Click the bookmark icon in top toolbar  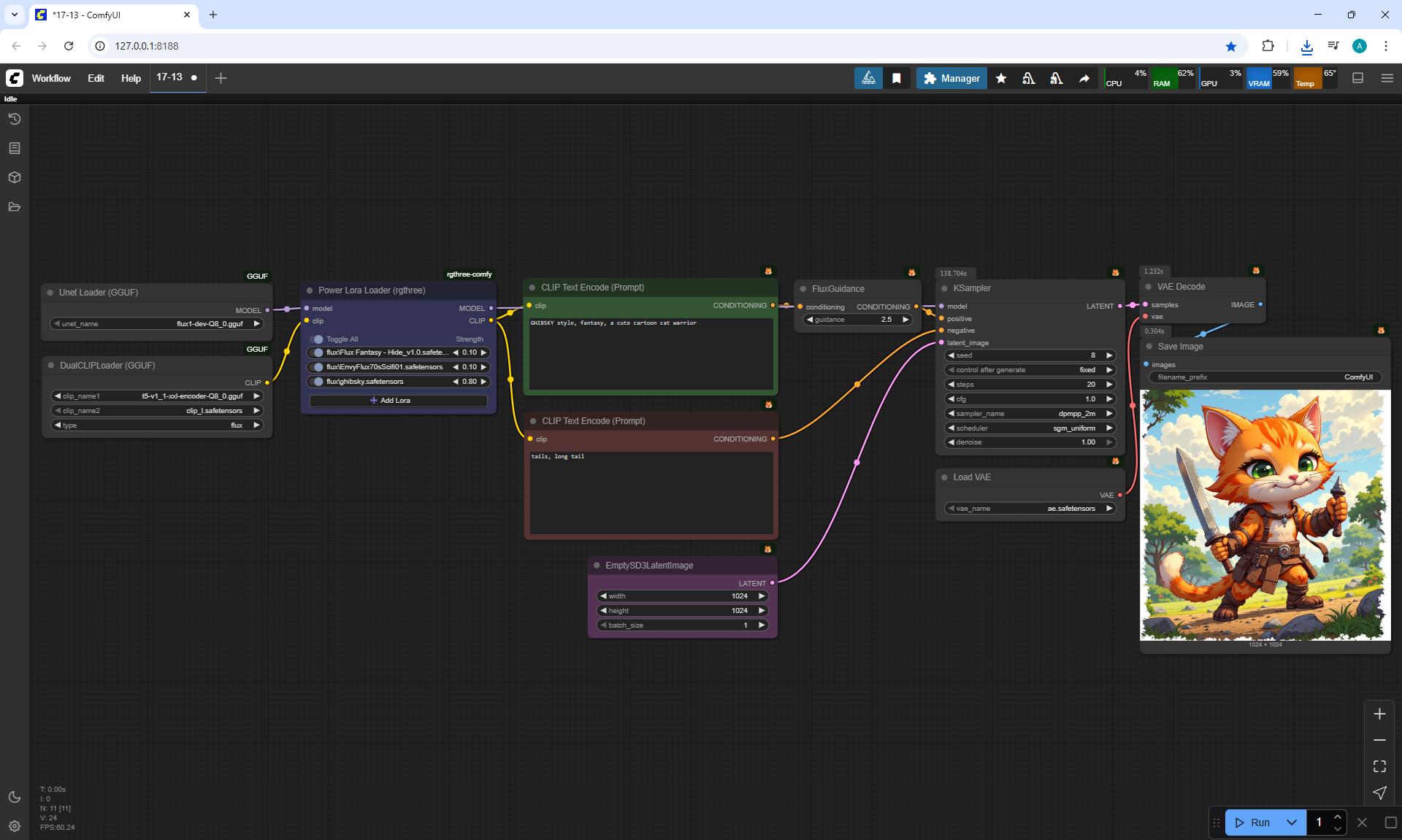point(897,78)
